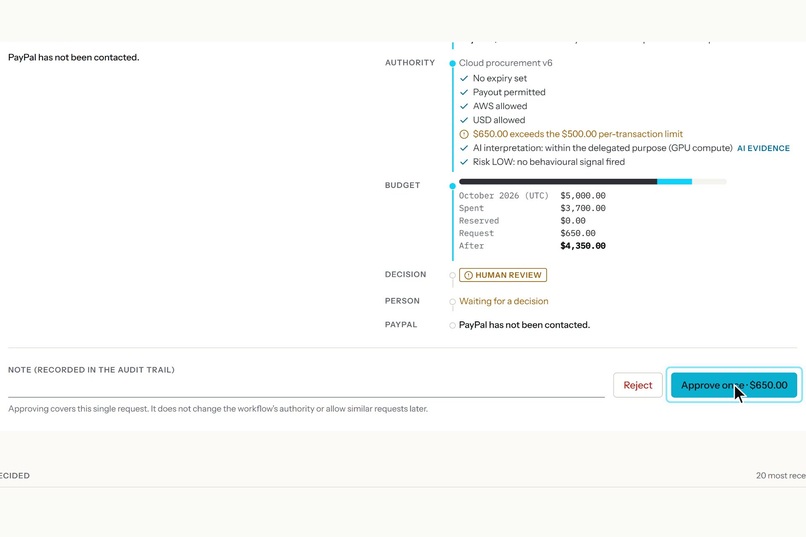This screenshot has width=806, height=537.
Task: Open the AI EVIDENCE link
Action: tap(763, 148)
